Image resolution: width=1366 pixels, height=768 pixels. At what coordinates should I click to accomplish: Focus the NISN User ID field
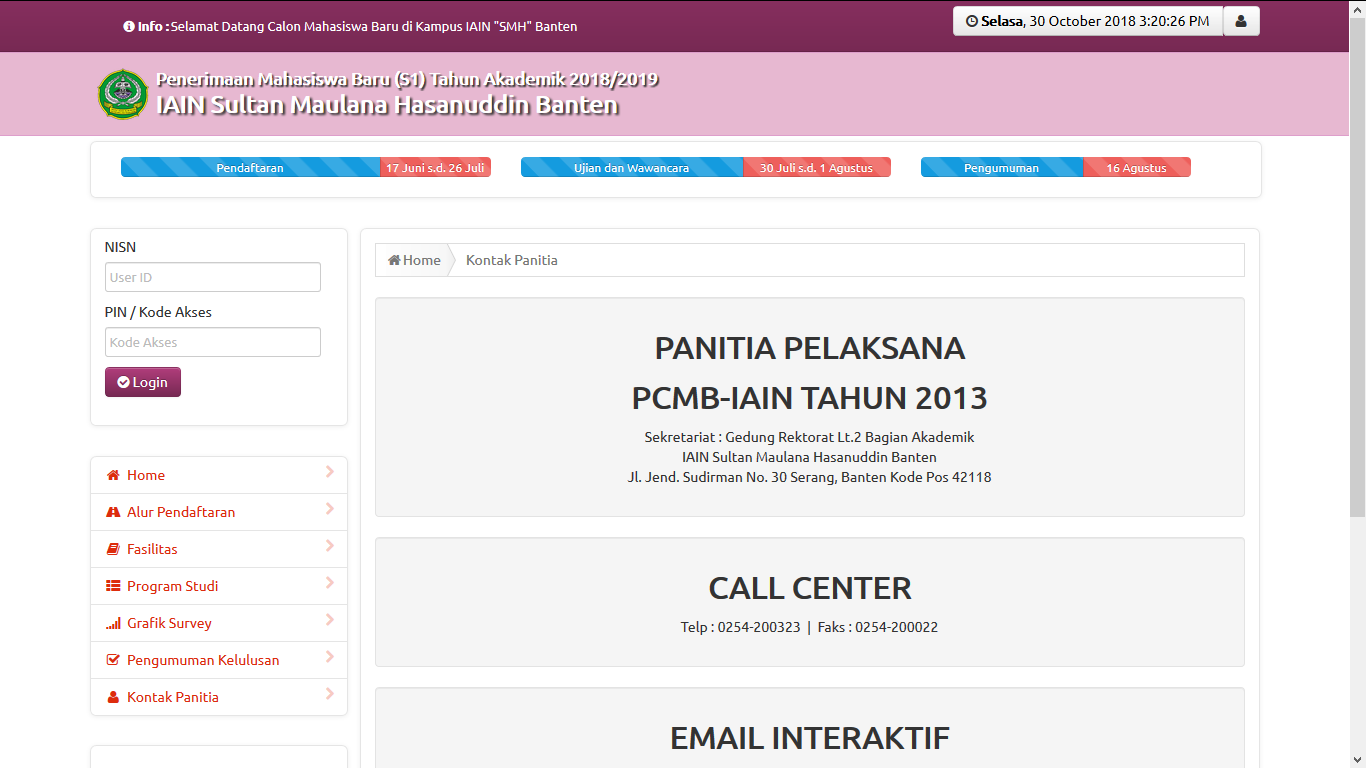[x=212, y=277]
